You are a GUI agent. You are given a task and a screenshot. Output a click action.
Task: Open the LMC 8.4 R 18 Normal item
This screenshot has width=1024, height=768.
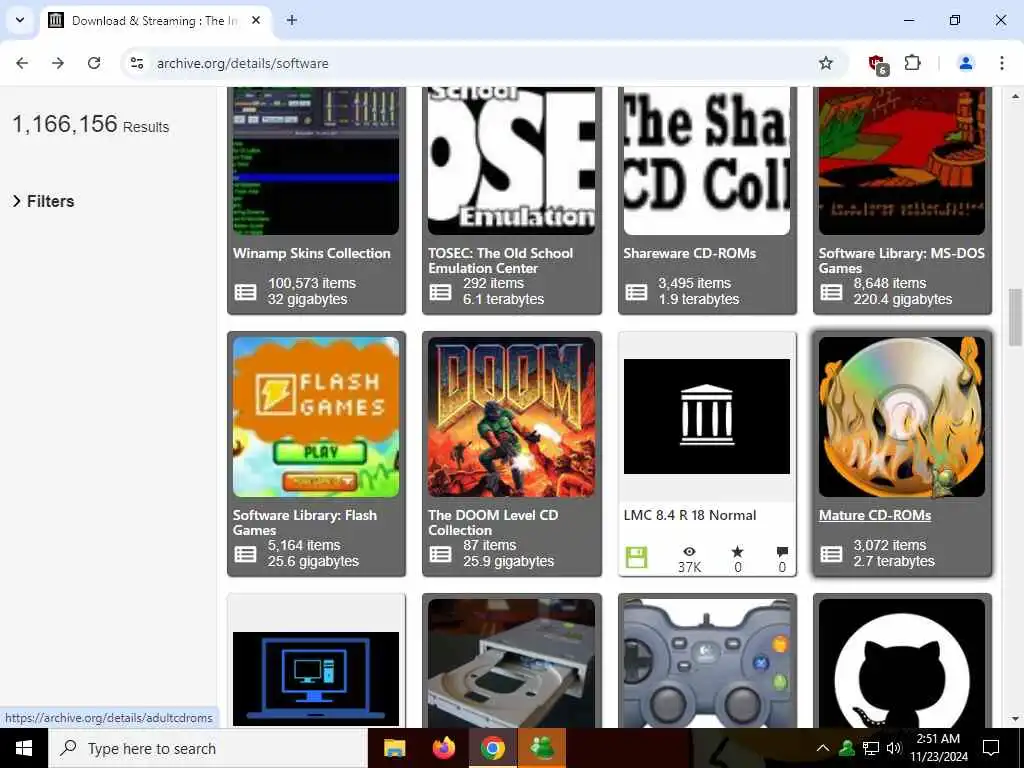(x=690, y=515)
